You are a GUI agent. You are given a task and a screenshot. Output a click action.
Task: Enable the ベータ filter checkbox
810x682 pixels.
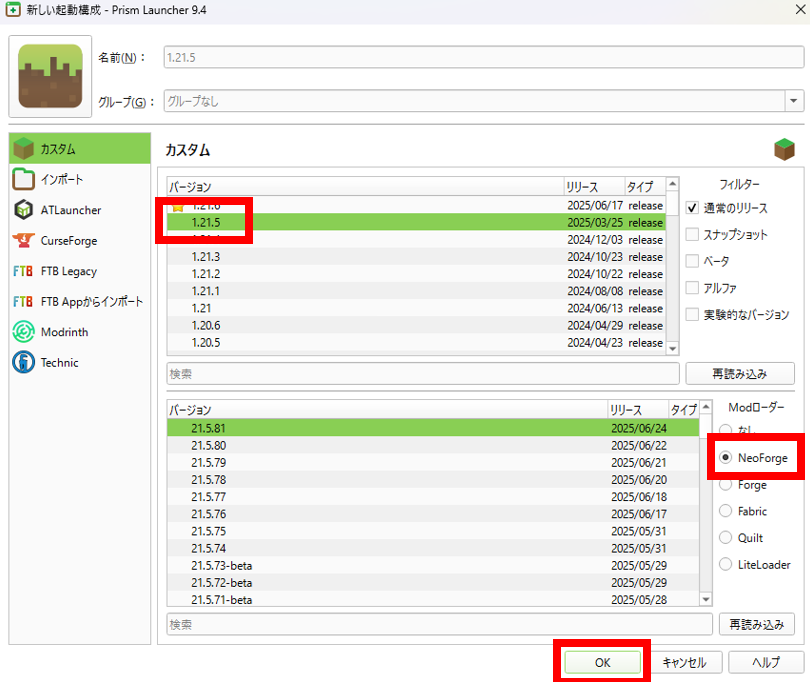click(692, 261)
